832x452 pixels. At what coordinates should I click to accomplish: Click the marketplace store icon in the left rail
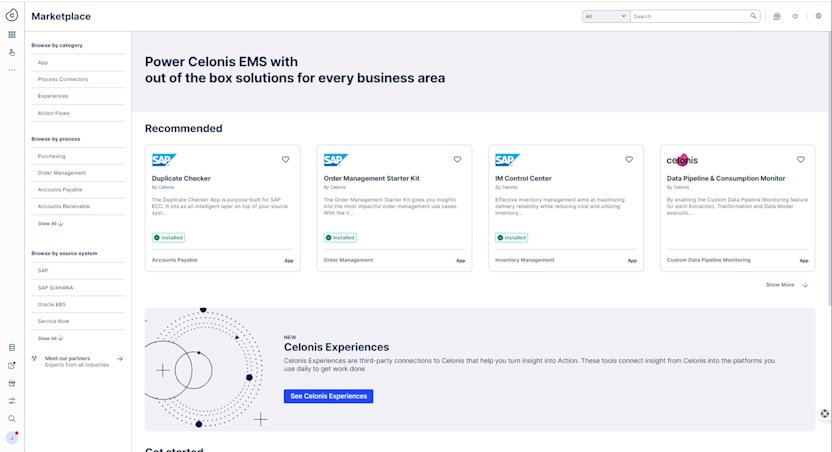(x=12, y=383)
